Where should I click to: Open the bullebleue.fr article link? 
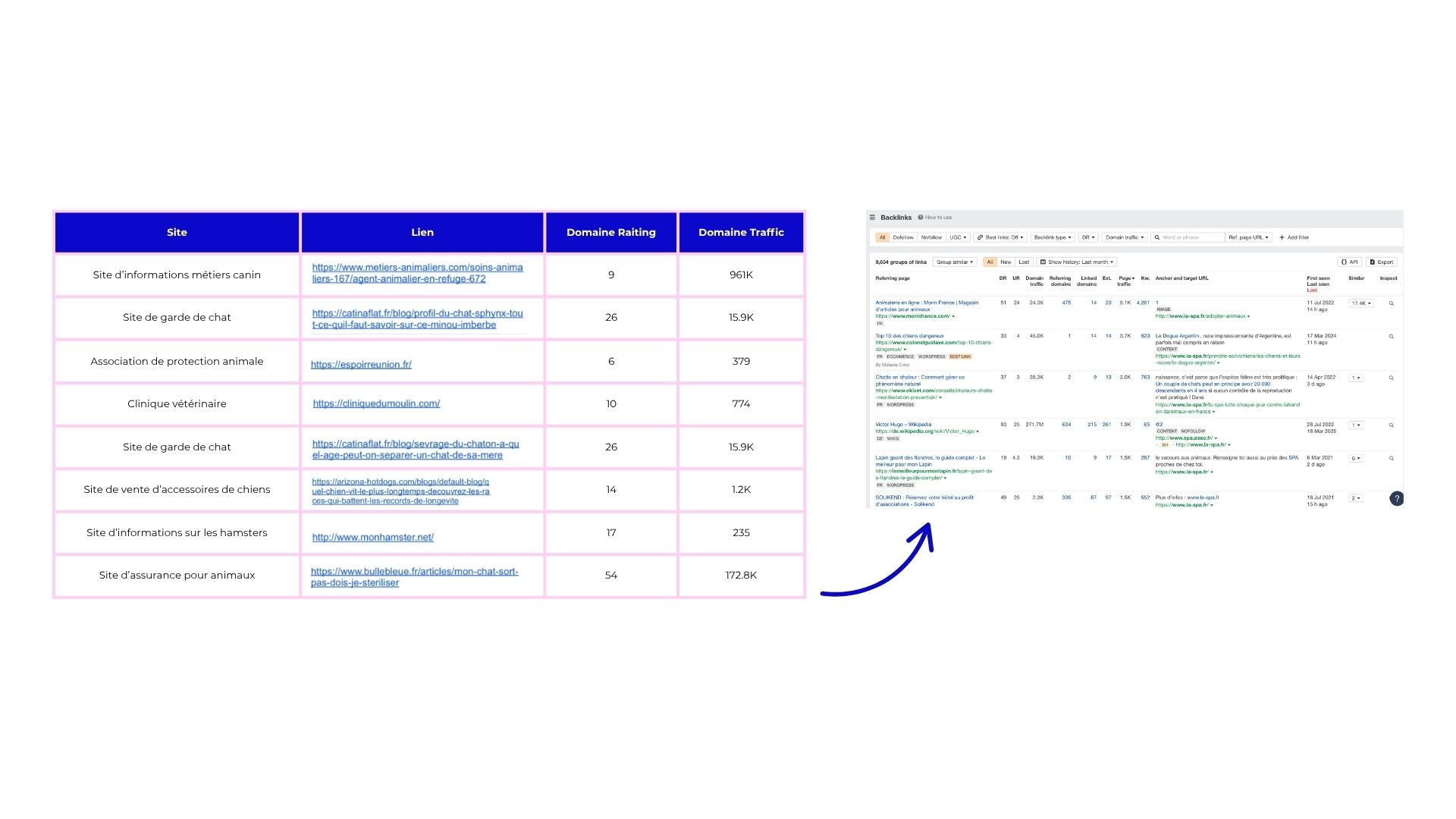pos(414,577)
